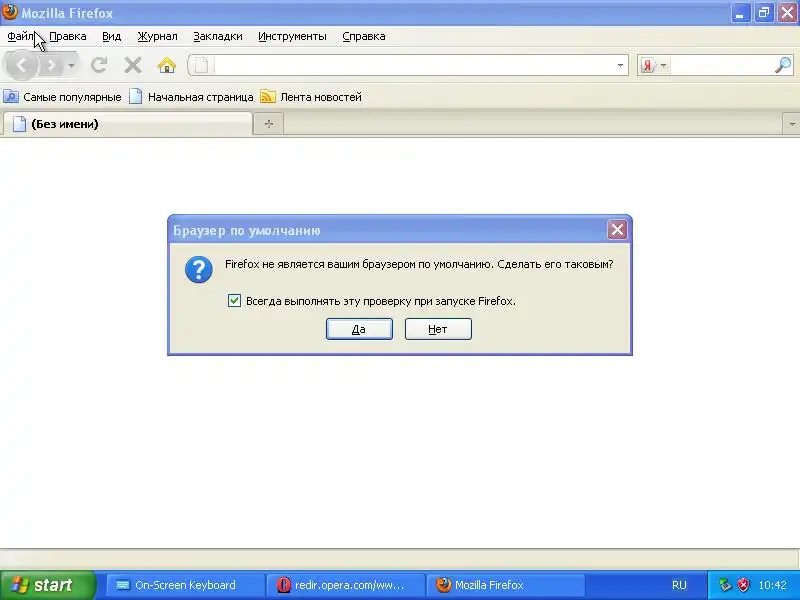This screenshot has height=600, width=800.
Task: Open the address bar history dropdown
Action: [x=620, y=65]
